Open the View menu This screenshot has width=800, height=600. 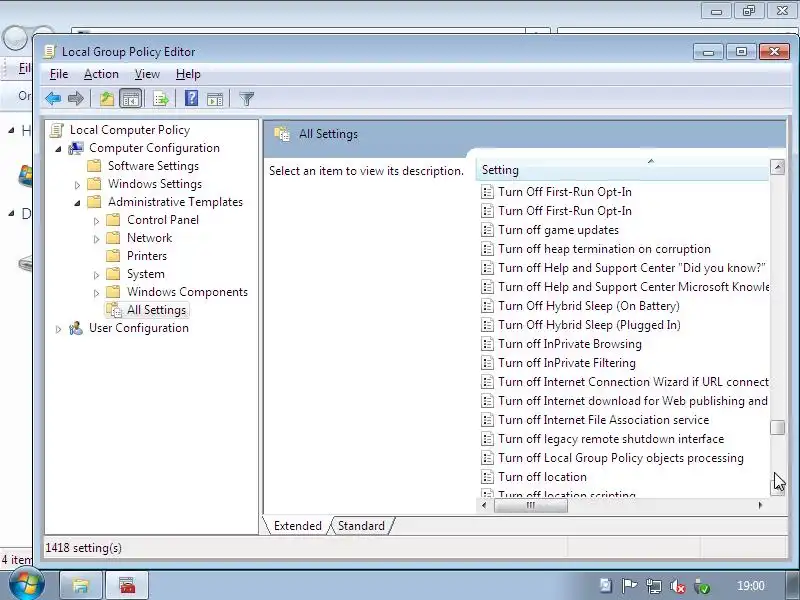click(147, 74)
